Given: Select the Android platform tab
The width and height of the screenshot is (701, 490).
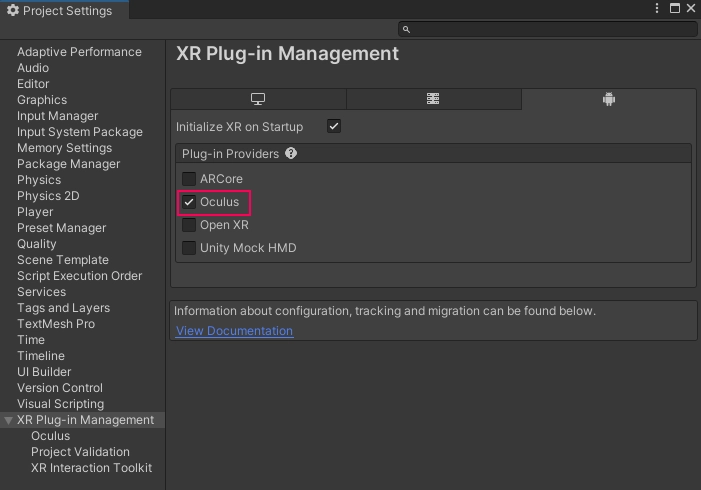Looking at the screenshot, I should pyautogui.click(x=609, y=99).
